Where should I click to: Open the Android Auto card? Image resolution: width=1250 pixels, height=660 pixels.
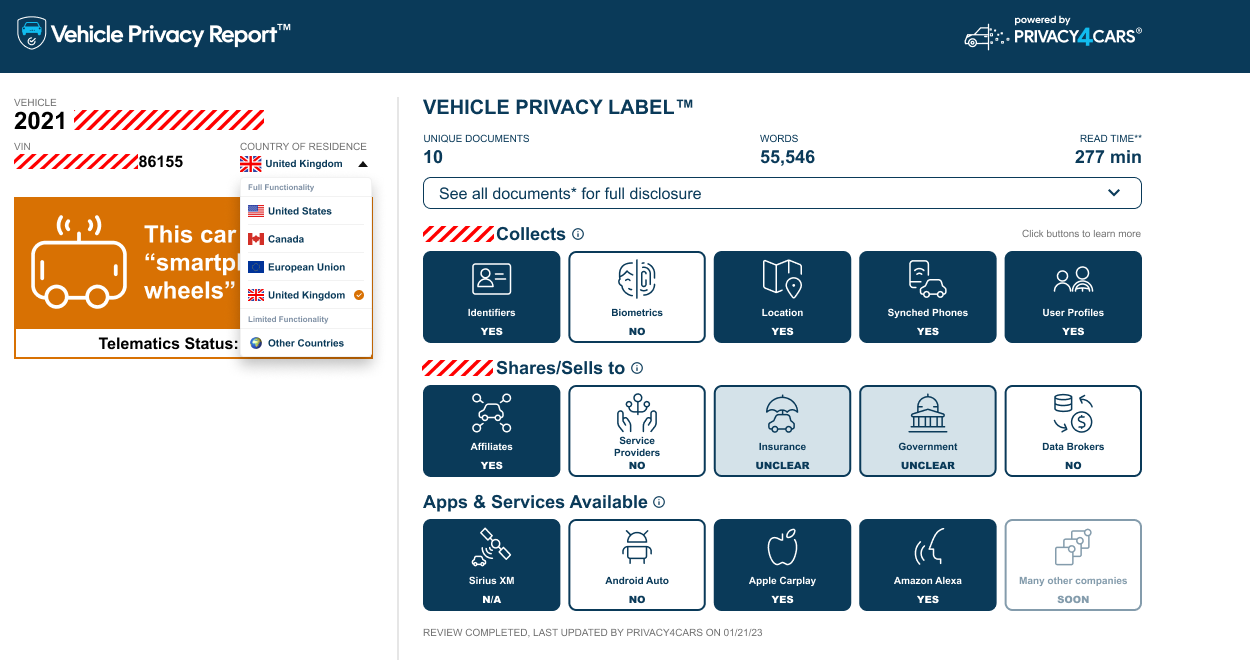click(x=637, y=565)
